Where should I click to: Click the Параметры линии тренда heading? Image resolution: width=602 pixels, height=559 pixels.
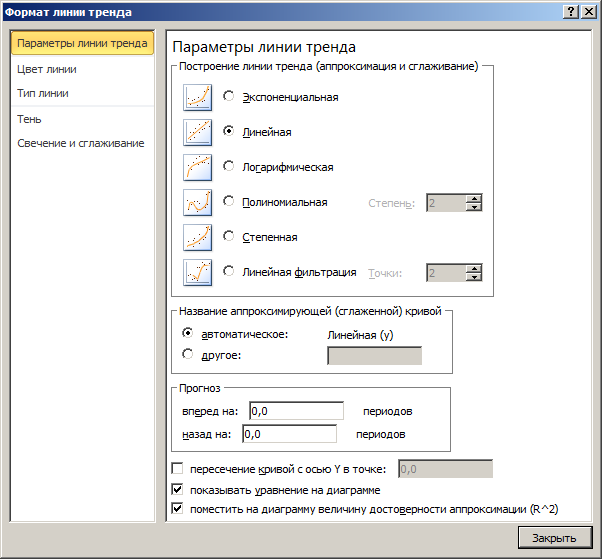point(264,47)
